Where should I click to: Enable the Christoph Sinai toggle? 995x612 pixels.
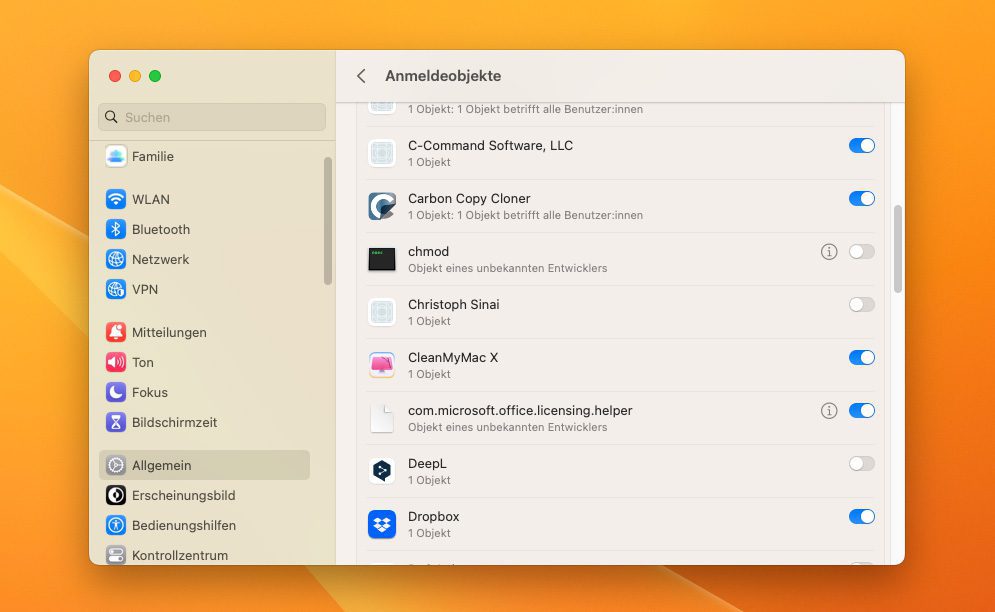[x=862, y=305]
